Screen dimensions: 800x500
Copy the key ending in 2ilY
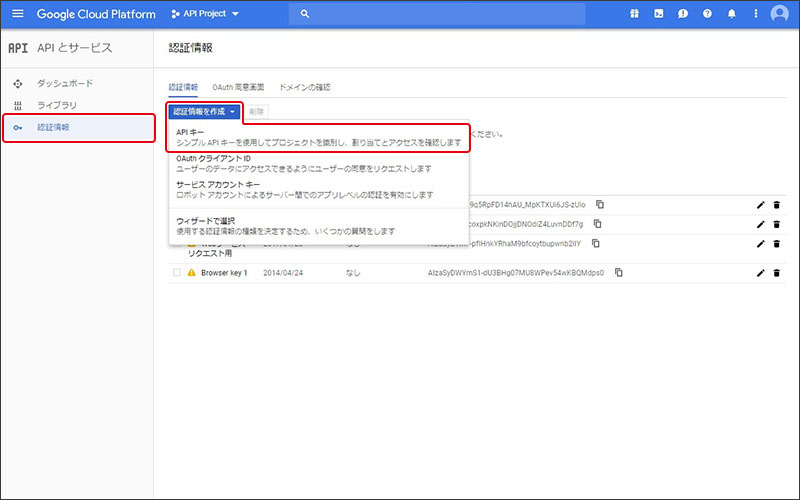pyautogui.click(x=595, y=243)
